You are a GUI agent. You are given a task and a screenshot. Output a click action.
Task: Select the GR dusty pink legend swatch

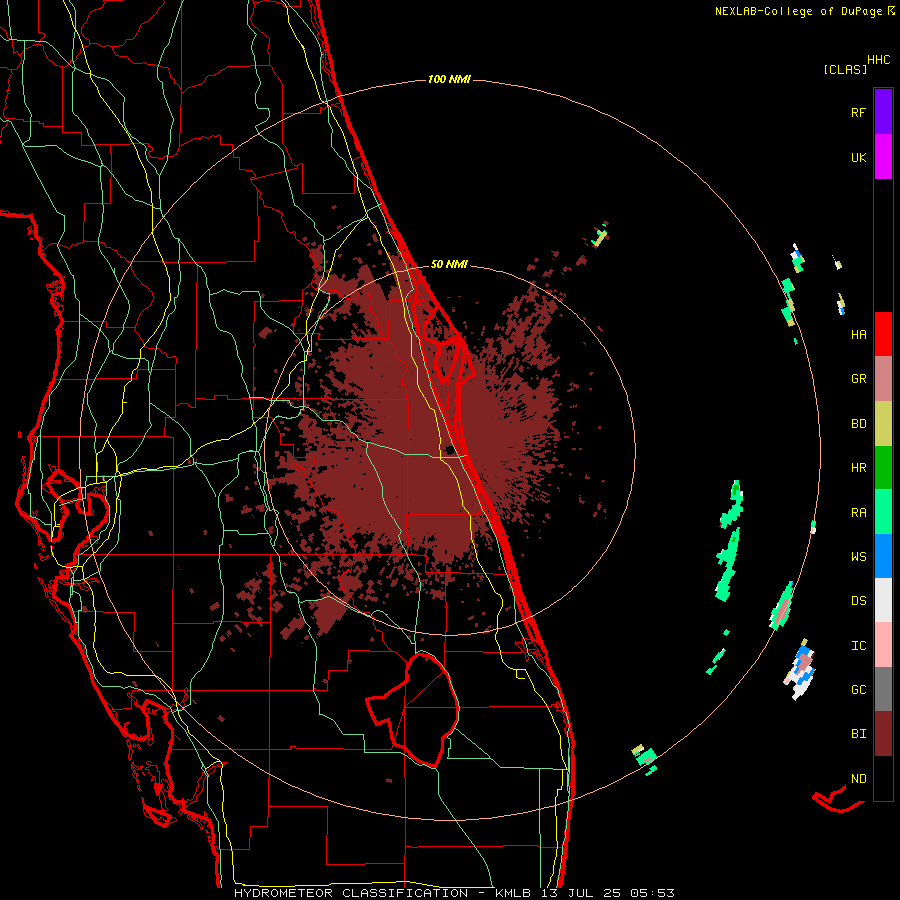coord(883,379)
